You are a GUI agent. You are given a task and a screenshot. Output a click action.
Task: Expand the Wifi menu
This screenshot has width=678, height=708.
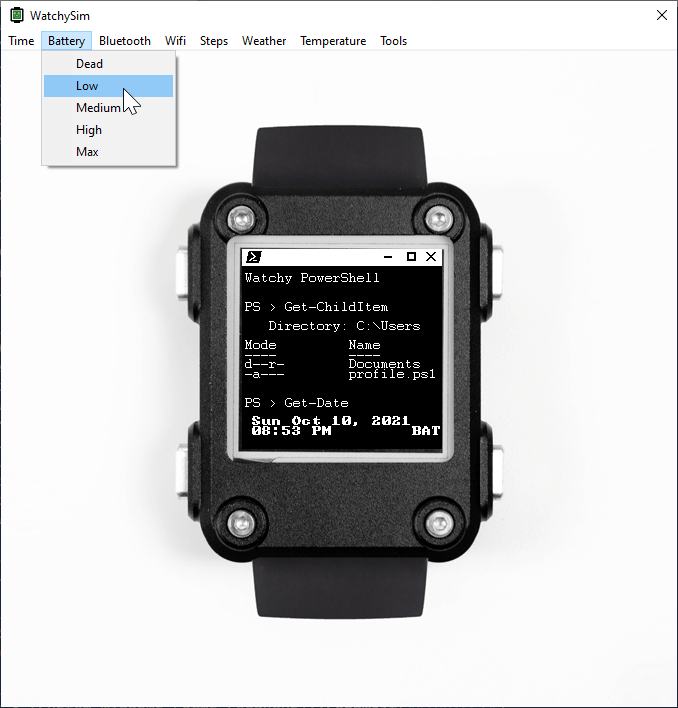click(x=175, y=41)
